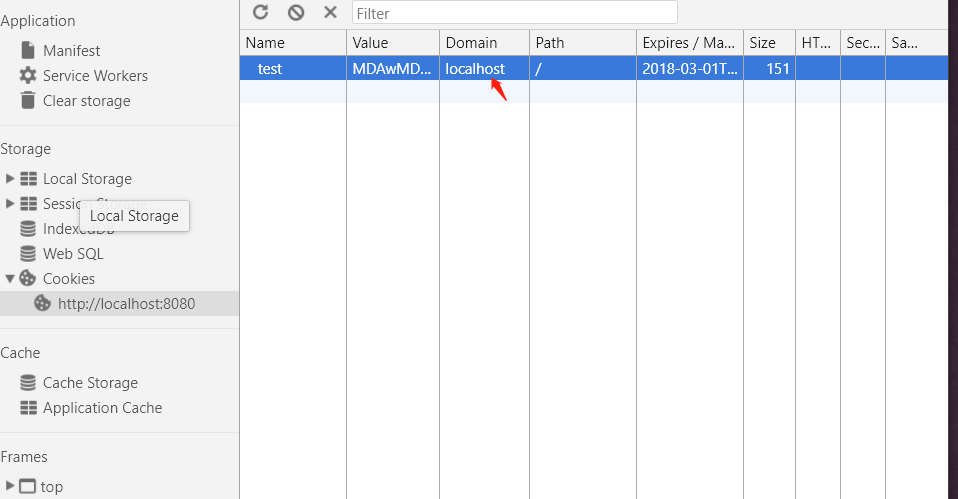Select http://localhost:8080 under Cookies
The height and width of the screenshot is (499, 958).
tap(126, 304)
